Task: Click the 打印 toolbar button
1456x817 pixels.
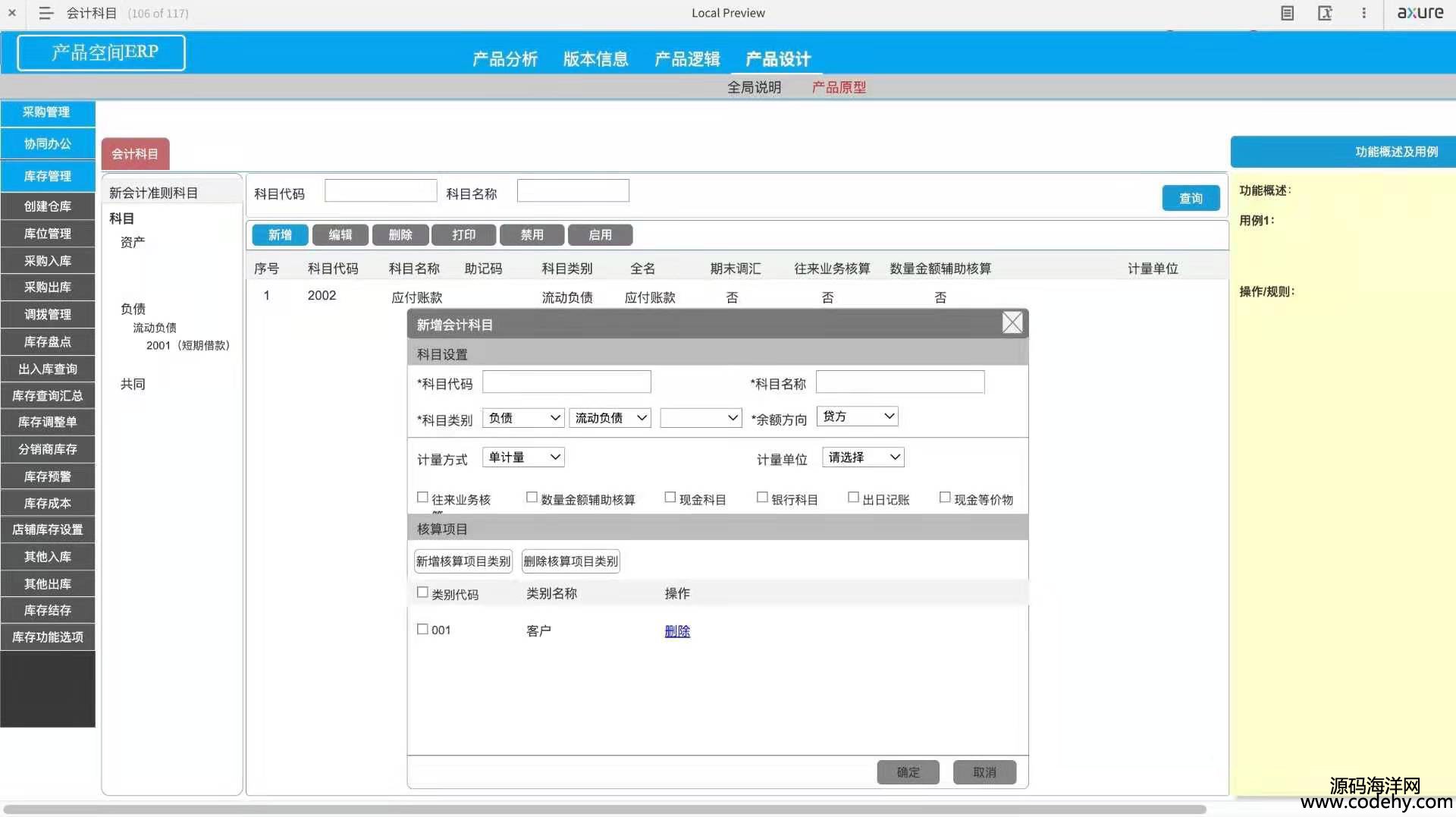Action: [463, 235]
